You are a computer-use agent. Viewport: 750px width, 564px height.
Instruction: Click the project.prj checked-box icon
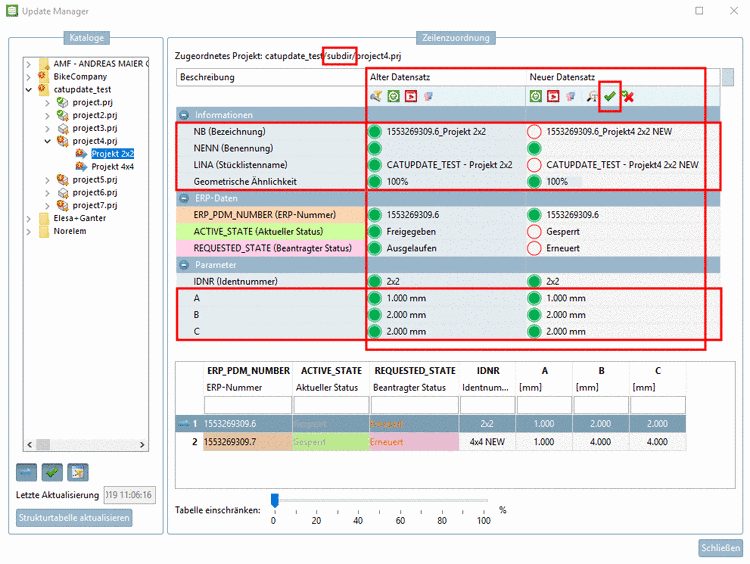coord(62,102)
